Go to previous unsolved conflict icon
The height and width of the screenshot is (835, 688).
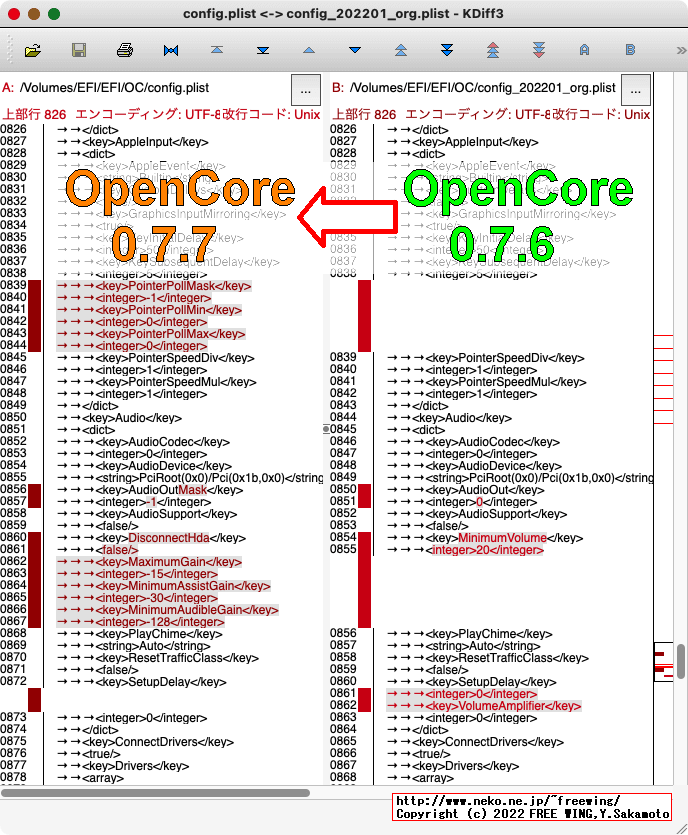(493, 50)
